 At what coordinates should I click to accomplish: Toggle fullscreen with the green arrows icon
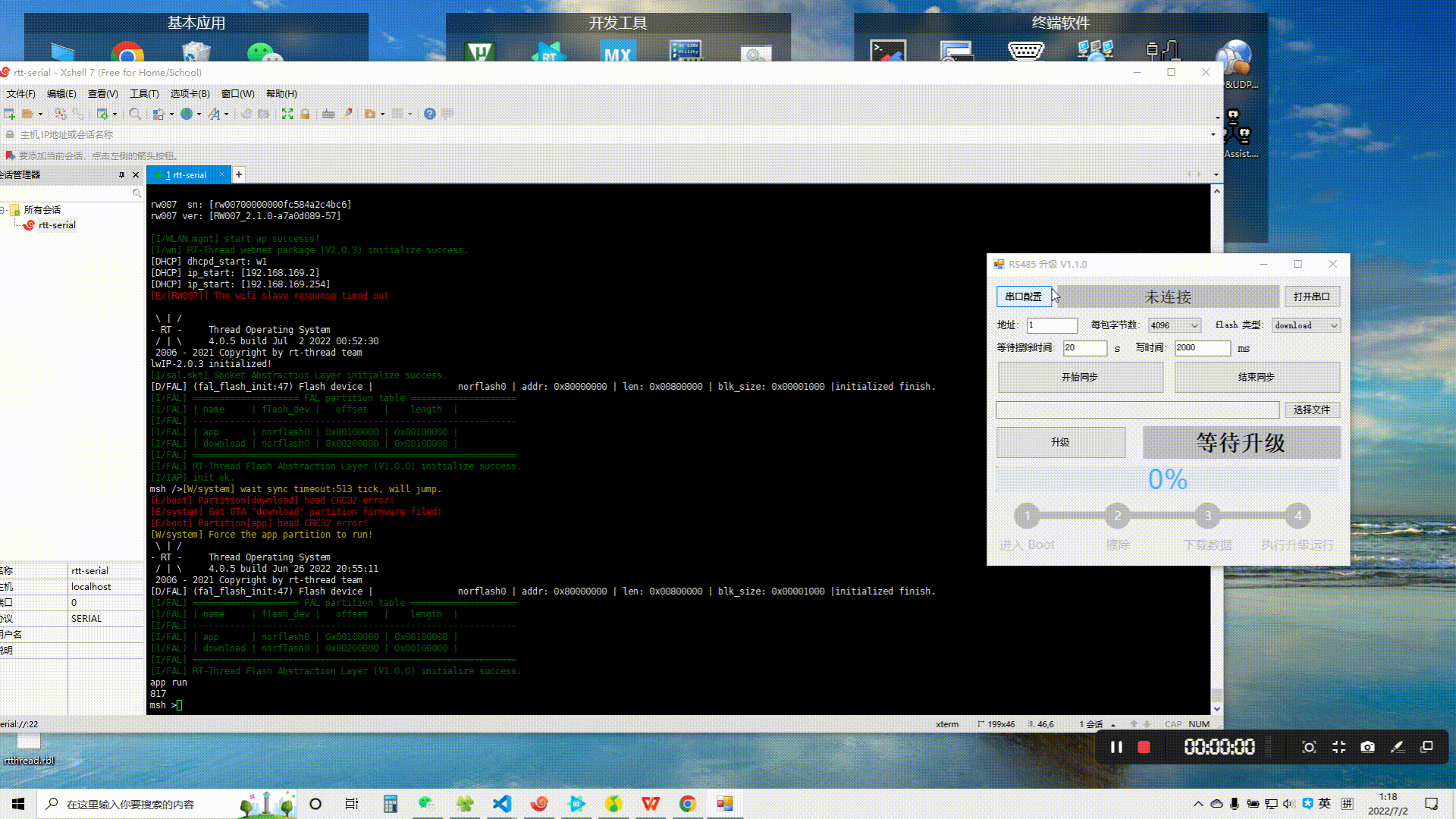tap(287, 114)
